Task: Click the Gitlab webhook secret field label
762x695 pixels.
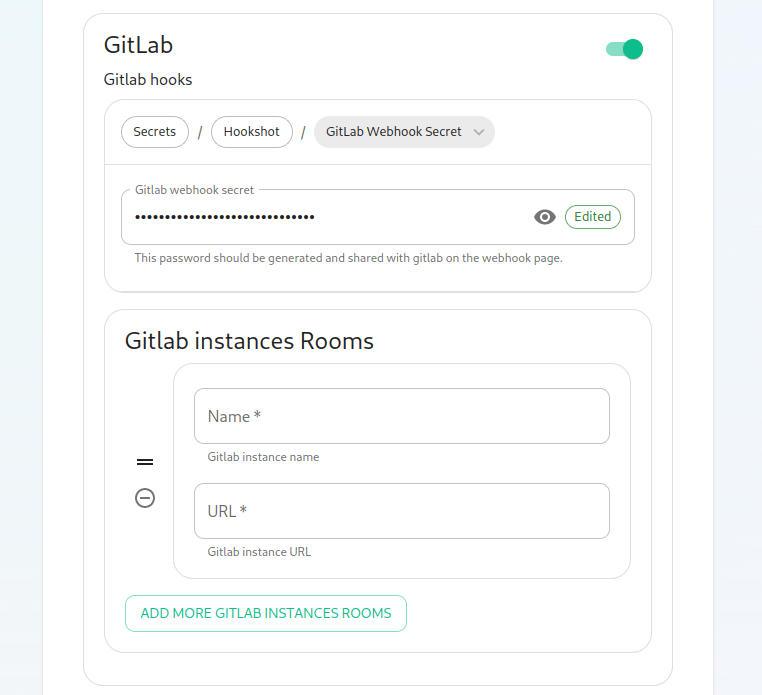Action: pos(194,190)
